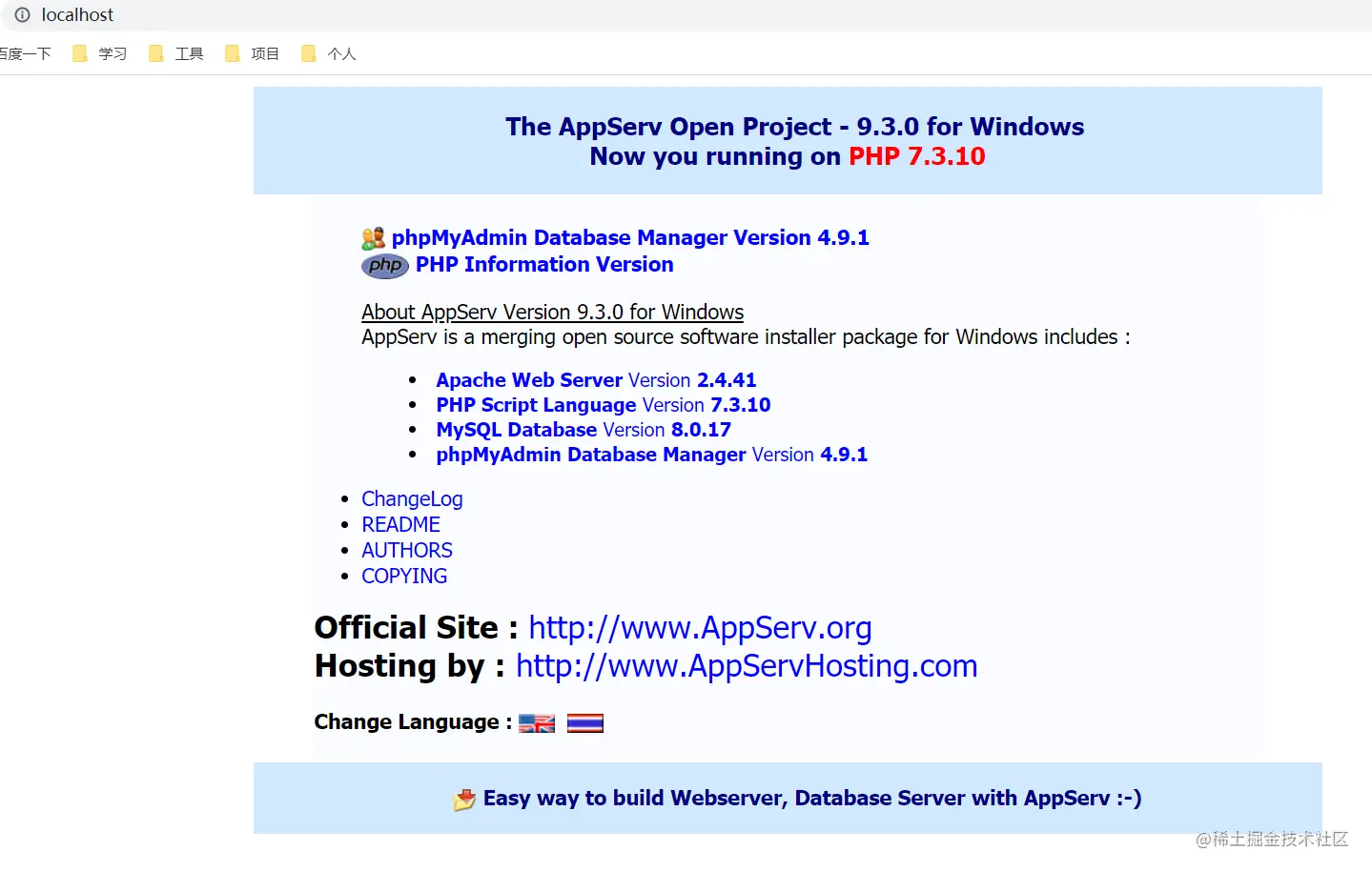Click The AppServ Open Project title text
The width and height of the screenshot is (1372, 872).
794,127
